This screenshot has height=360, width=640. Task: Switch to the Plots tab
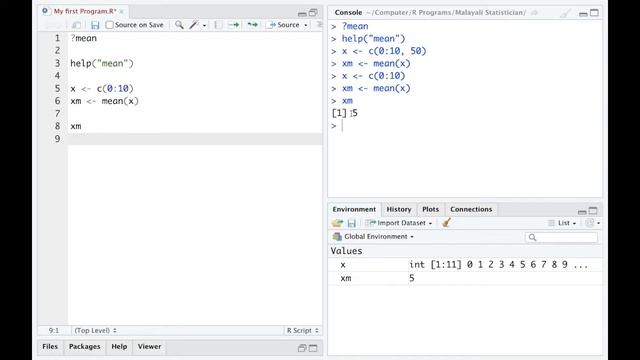click(430, 209)
